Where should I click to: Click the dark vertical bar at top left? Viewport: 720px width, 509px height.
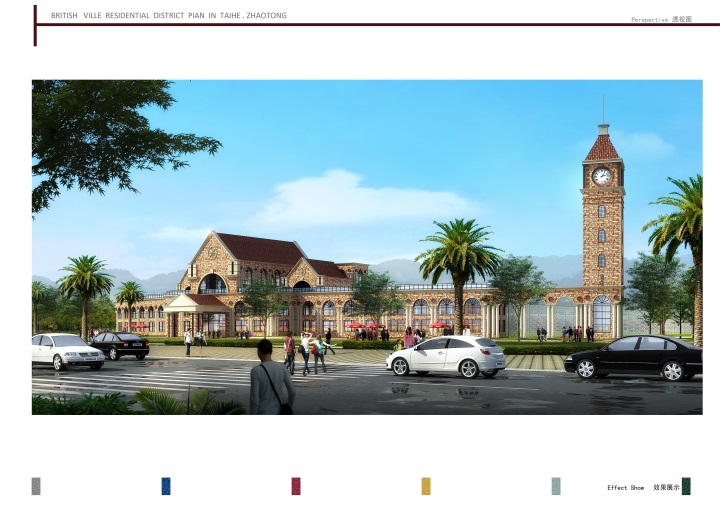35,25
